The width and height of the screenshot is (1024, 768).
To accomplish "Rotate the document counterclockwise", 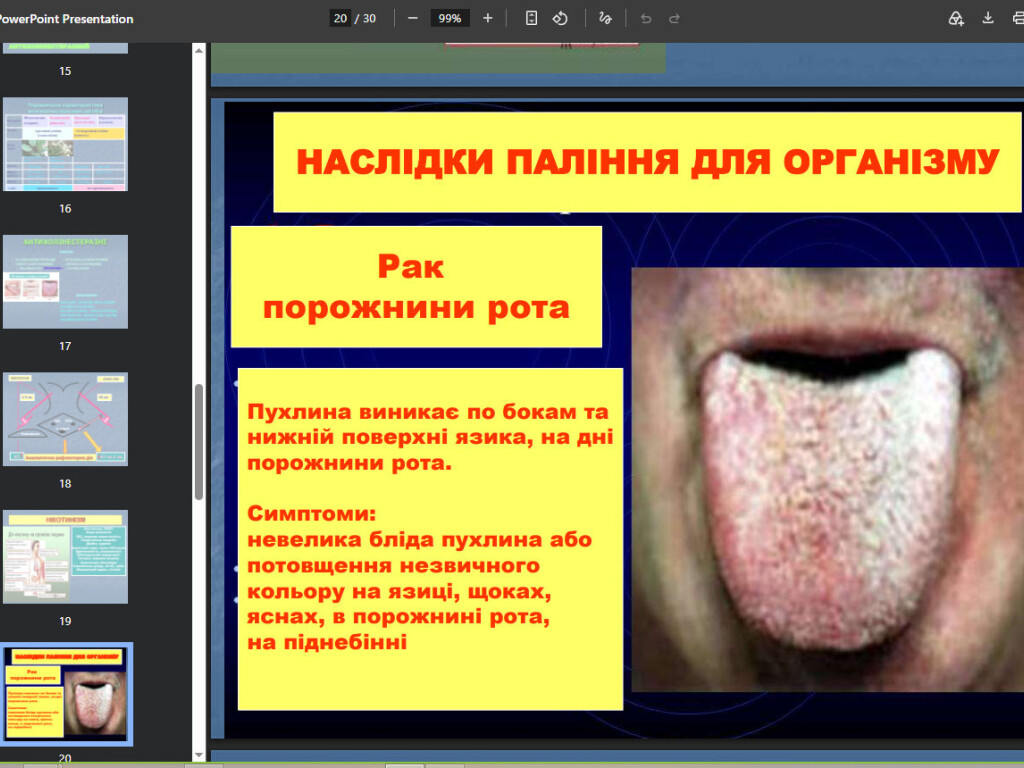I will (x=560, y=18).
